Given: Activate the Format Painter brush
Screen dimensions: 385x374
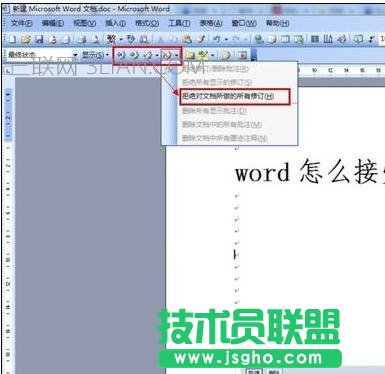Looking at the screenshot, I should point(201,39).
